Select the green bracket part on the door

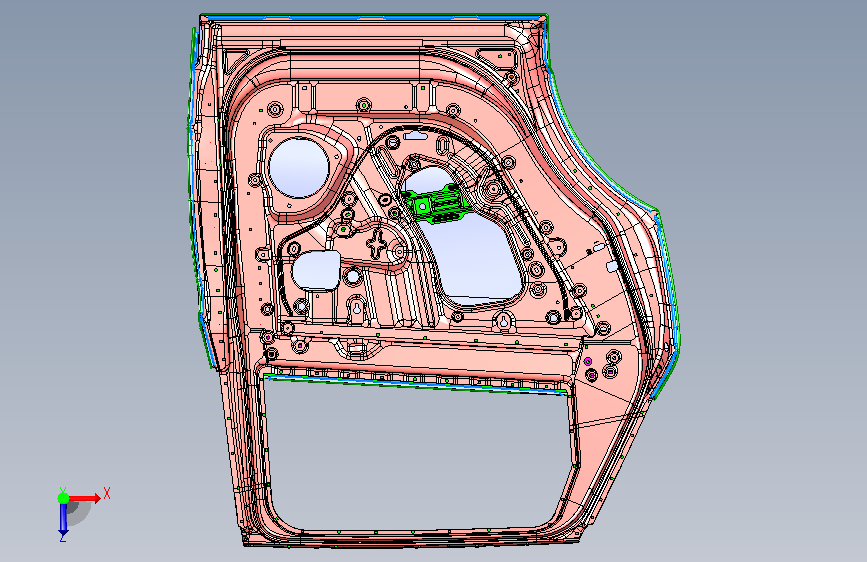(436, 204)
